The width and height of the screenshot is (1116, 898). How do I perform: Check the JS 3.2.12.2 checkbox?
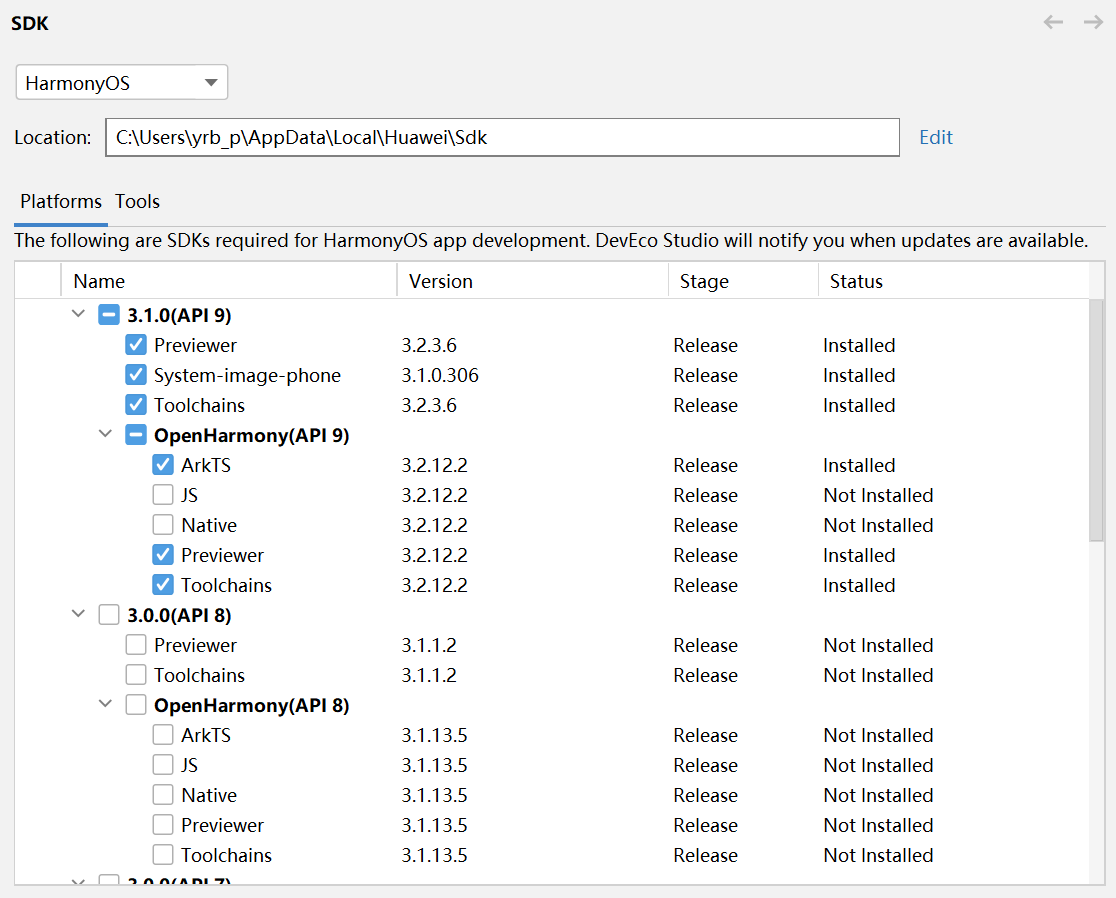pyautogui.click(x=163, y=495)
